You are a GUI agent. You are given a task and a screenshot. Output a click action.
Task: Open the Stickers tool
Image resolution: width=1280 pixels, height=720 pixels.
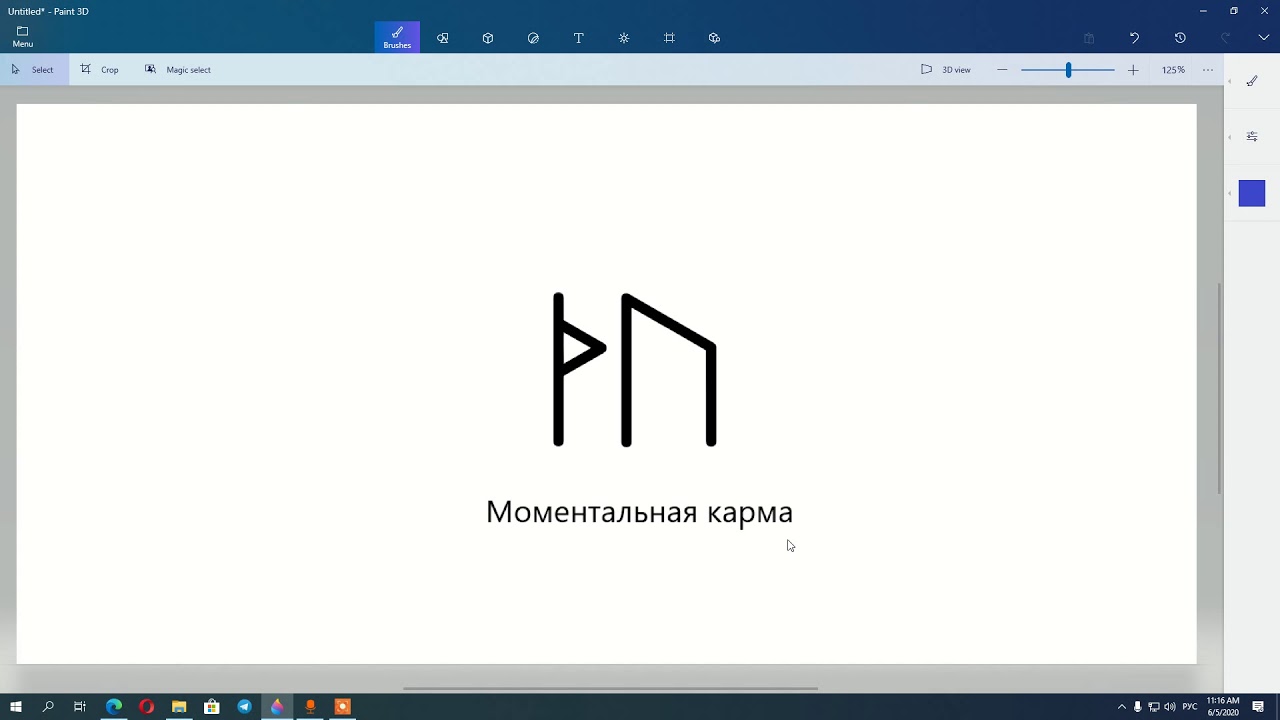(533, 38)
